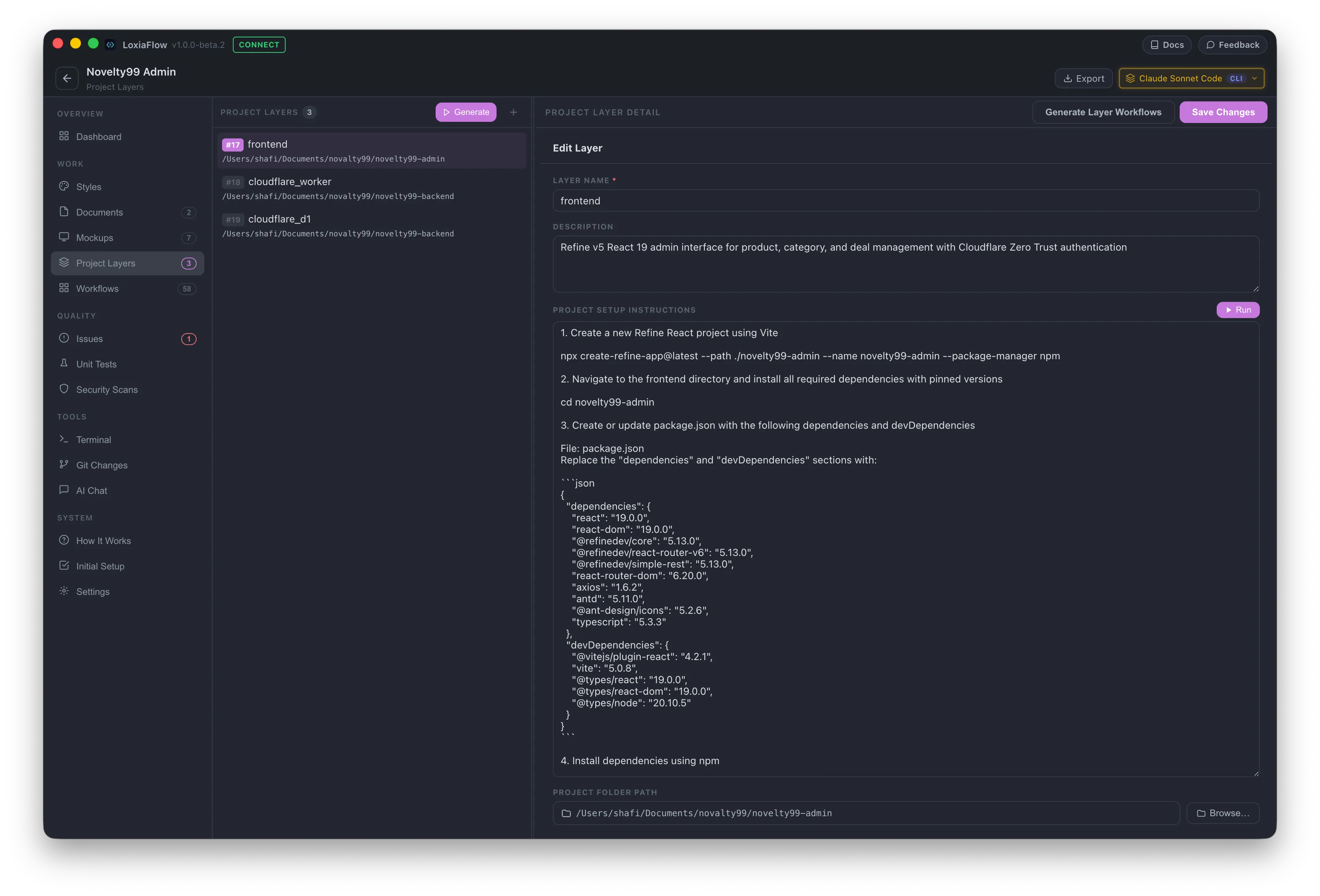Open Issues in the sidebar
The image size is (1320, 896).
click(127, 339)
